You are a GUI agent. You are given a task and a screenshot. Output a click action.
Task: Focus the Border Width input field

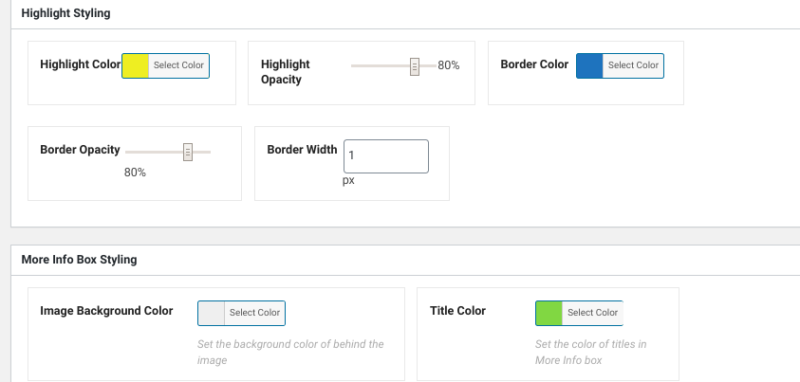[386, 156]
